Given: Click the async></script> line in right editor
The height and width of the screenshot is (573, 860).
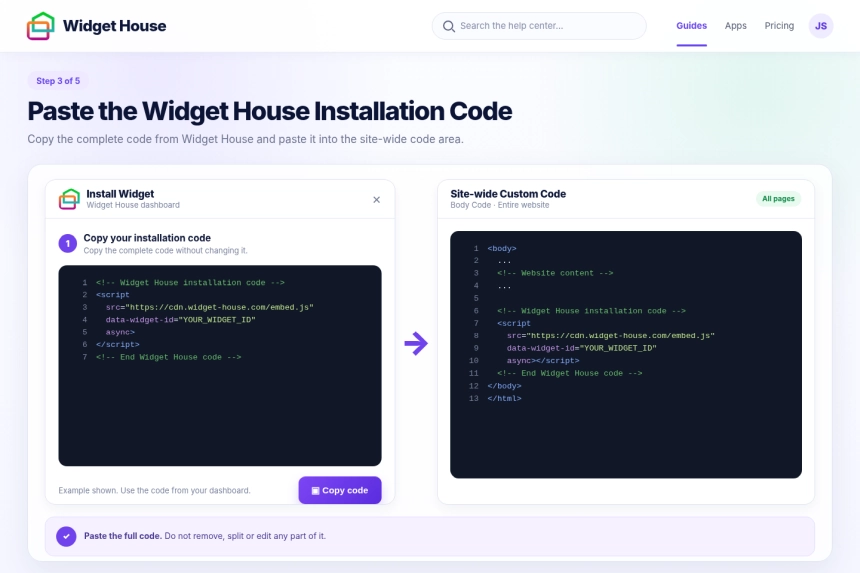Looking at the screenshot, I should [543, 361].
